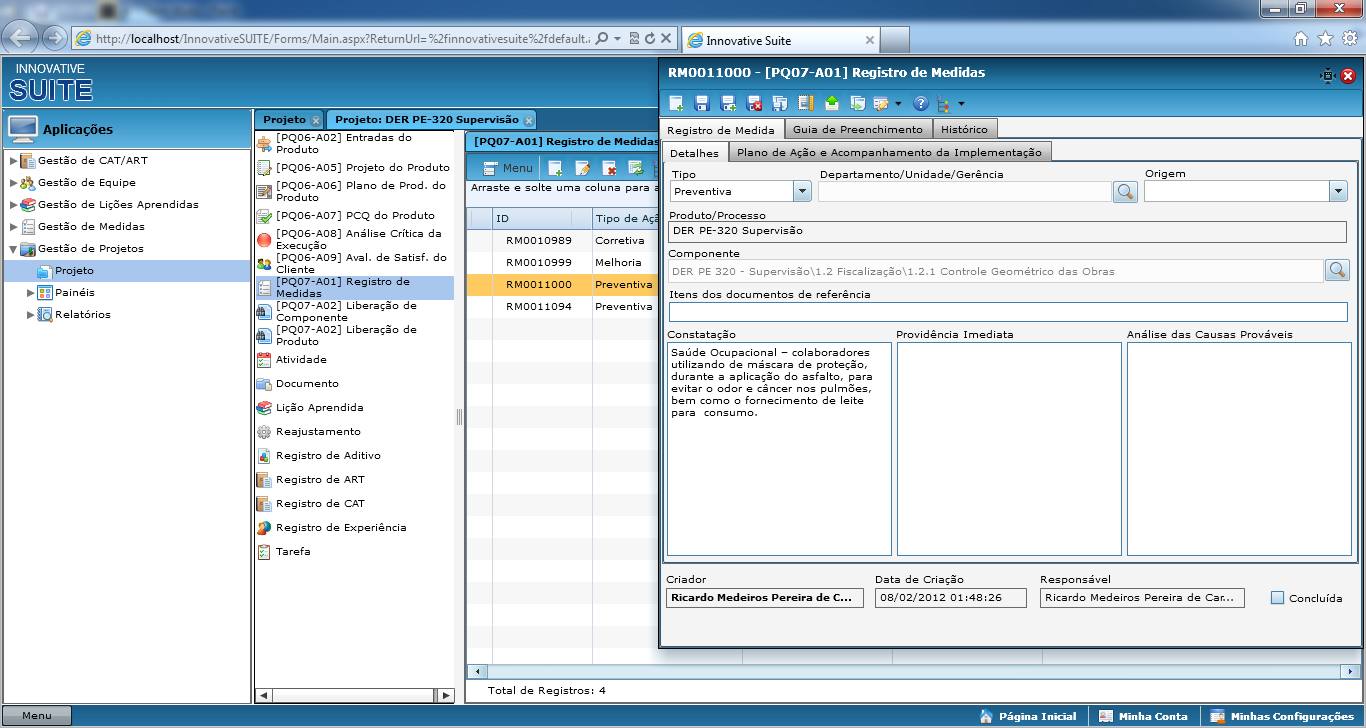
Task: Expand Gestão de Equipe tree node
Action: pos(14,183)
